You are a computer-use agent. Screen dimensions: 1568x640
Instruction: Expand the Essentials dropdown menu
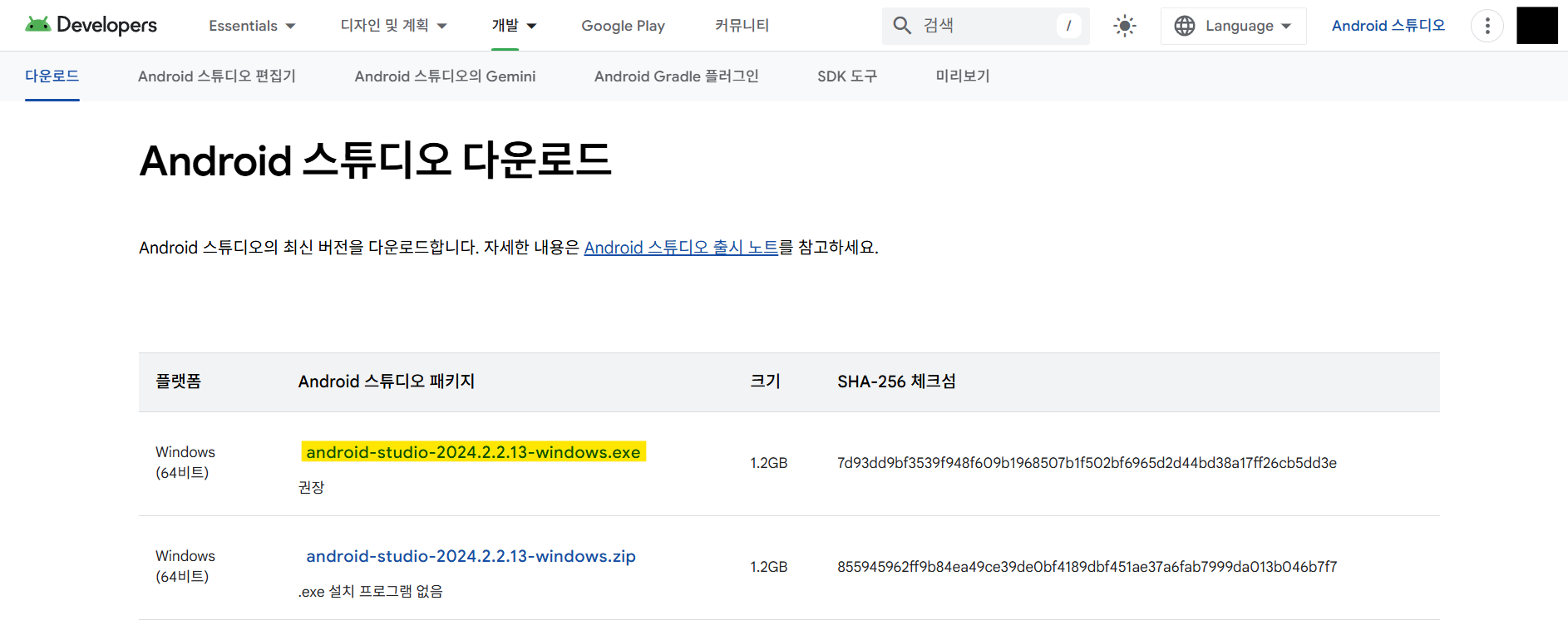coord(252,26)
